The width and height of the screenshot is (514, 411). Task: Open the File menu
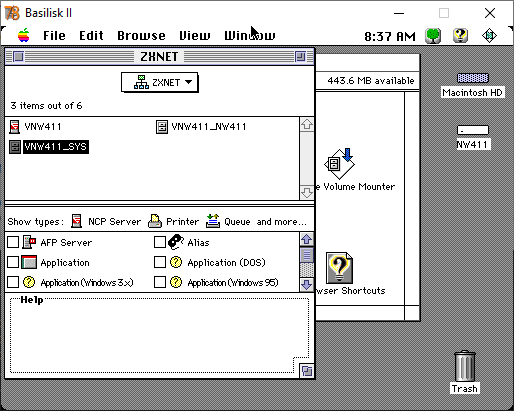pos(54,35)
